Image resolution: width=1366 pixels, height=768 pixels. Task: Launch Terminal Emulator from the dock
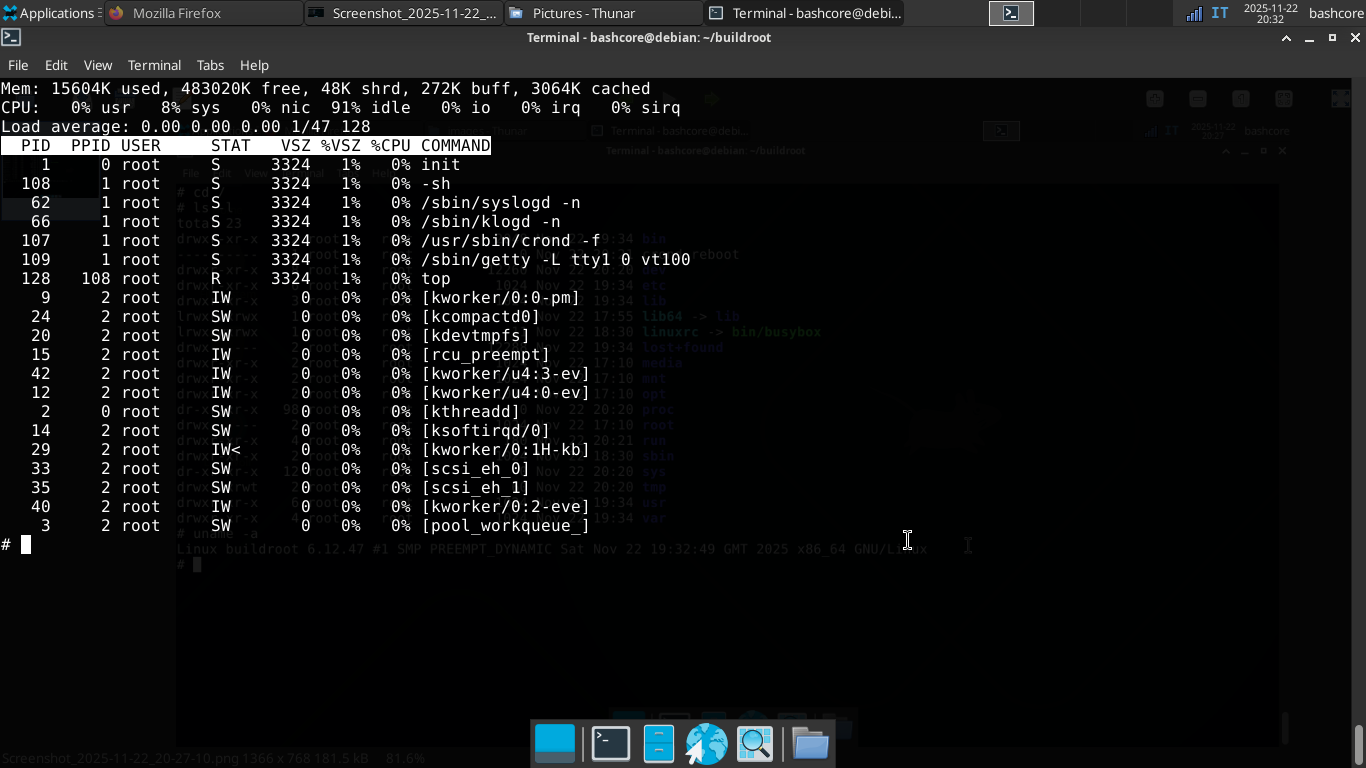tap(610, 744)
